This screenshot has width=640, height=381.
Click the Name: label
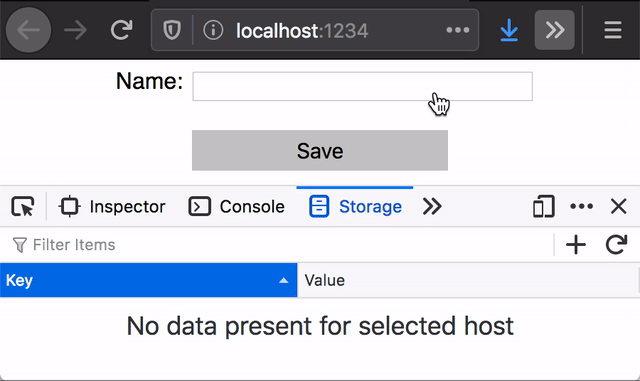click(149, 81)
